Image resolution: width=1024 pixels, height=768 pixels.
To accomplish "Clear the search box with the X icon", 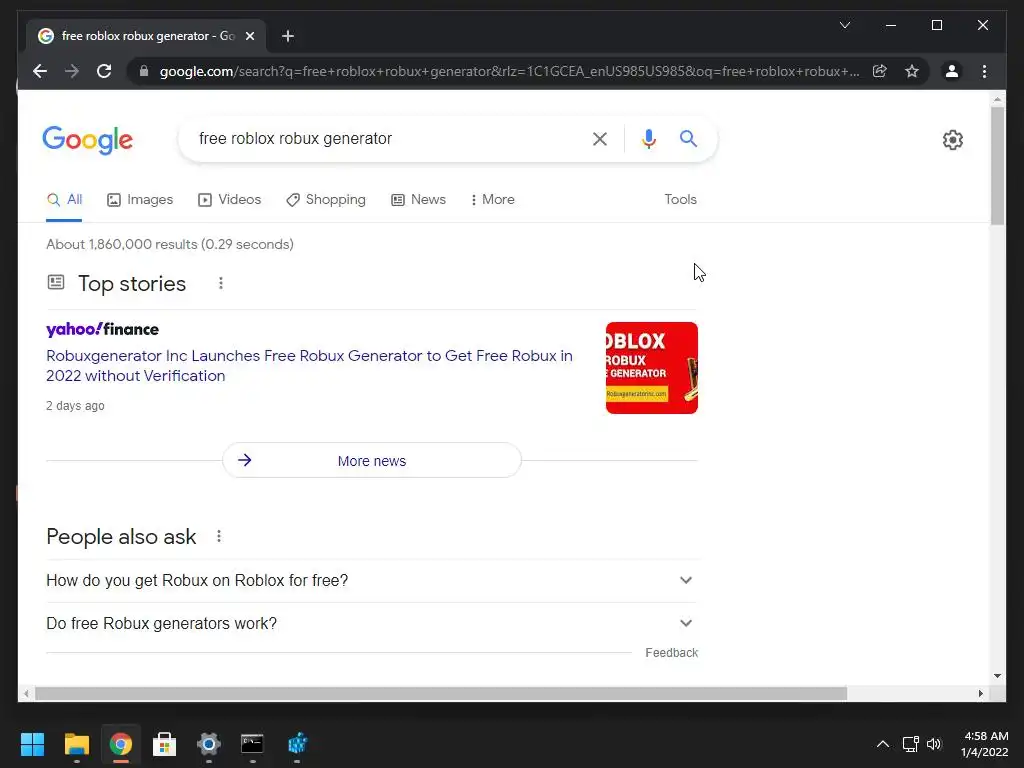I will 600,138.
